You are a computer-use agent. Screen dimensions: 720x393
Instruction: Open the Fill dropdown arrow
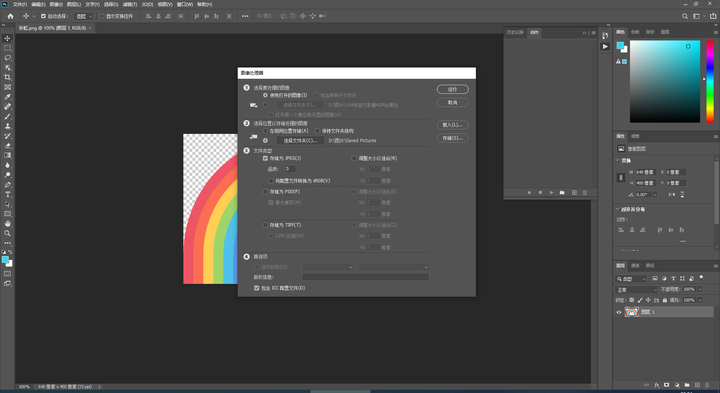(700, 300)
